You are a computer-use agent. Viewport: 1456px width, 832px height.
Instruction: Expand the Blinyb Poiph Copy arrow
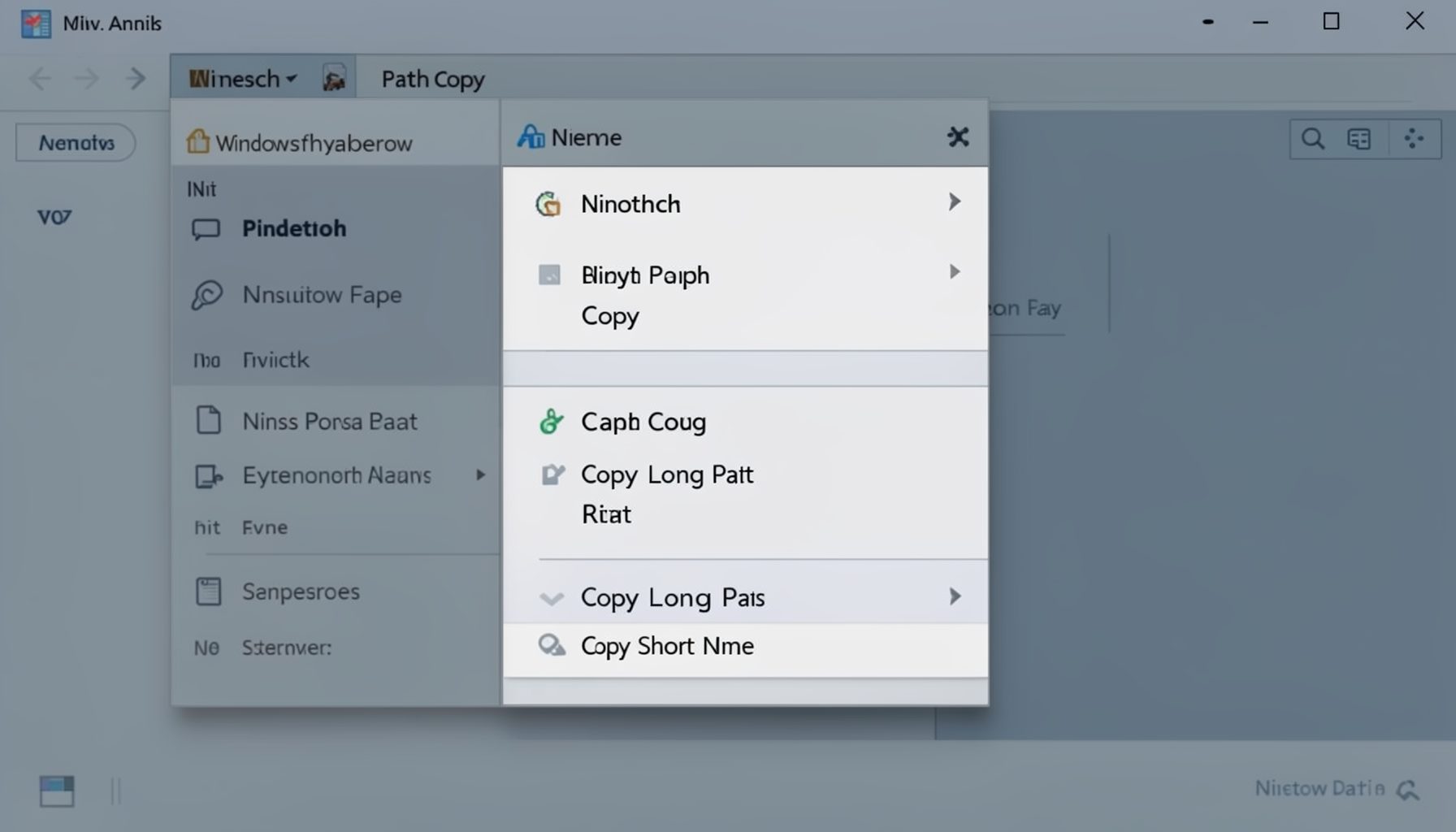(955, 271)
